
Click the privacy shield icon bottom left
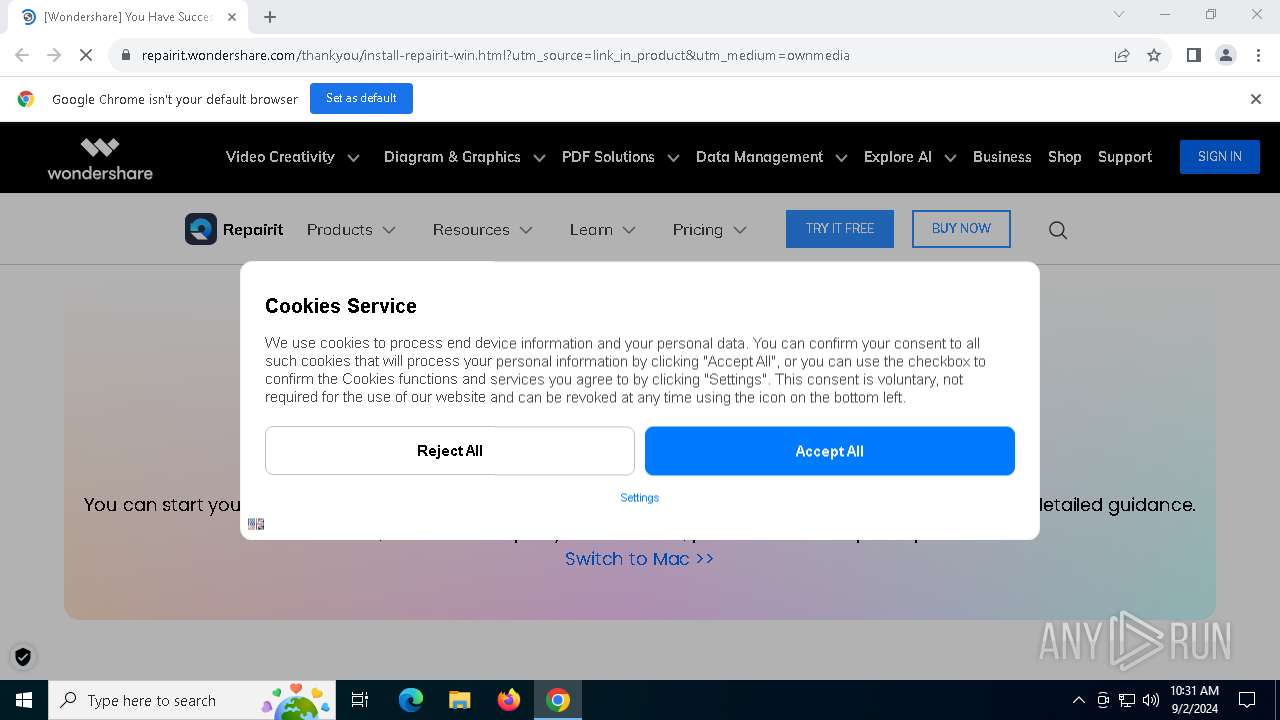[x=23, y=657]
